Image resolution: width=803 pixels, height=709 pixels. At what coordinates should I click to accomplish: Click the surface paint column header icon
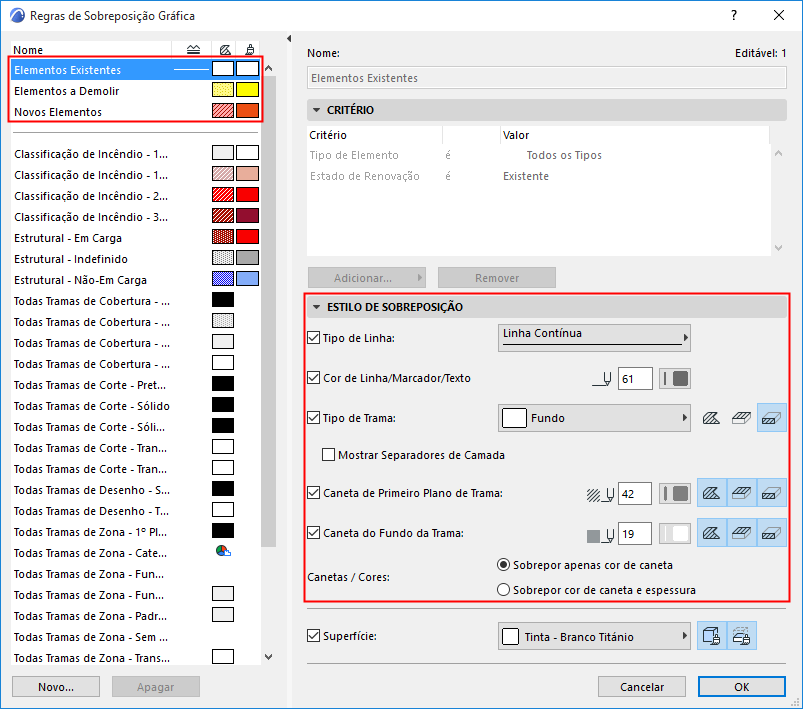250,50
